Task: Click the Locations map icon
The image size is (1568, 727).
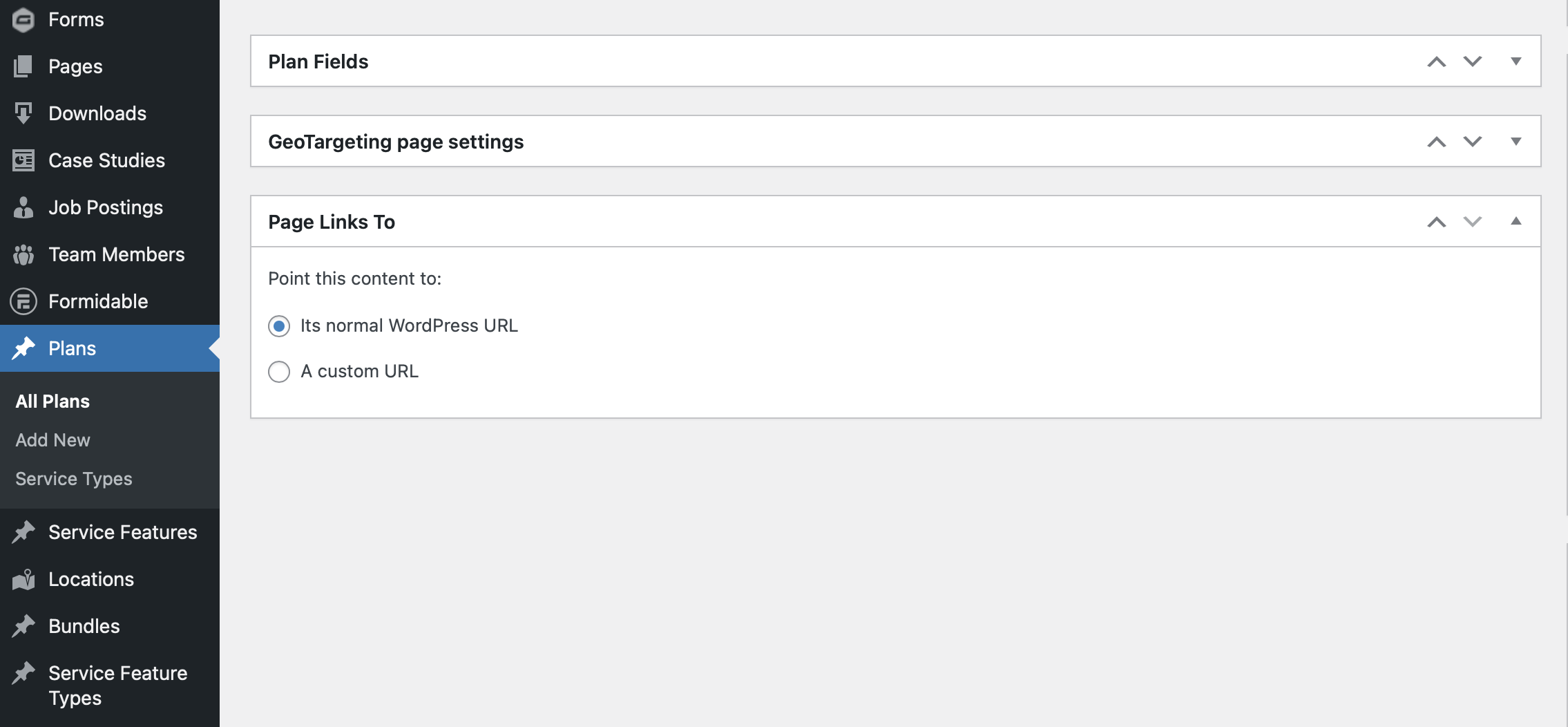Action: coord(23,579)
